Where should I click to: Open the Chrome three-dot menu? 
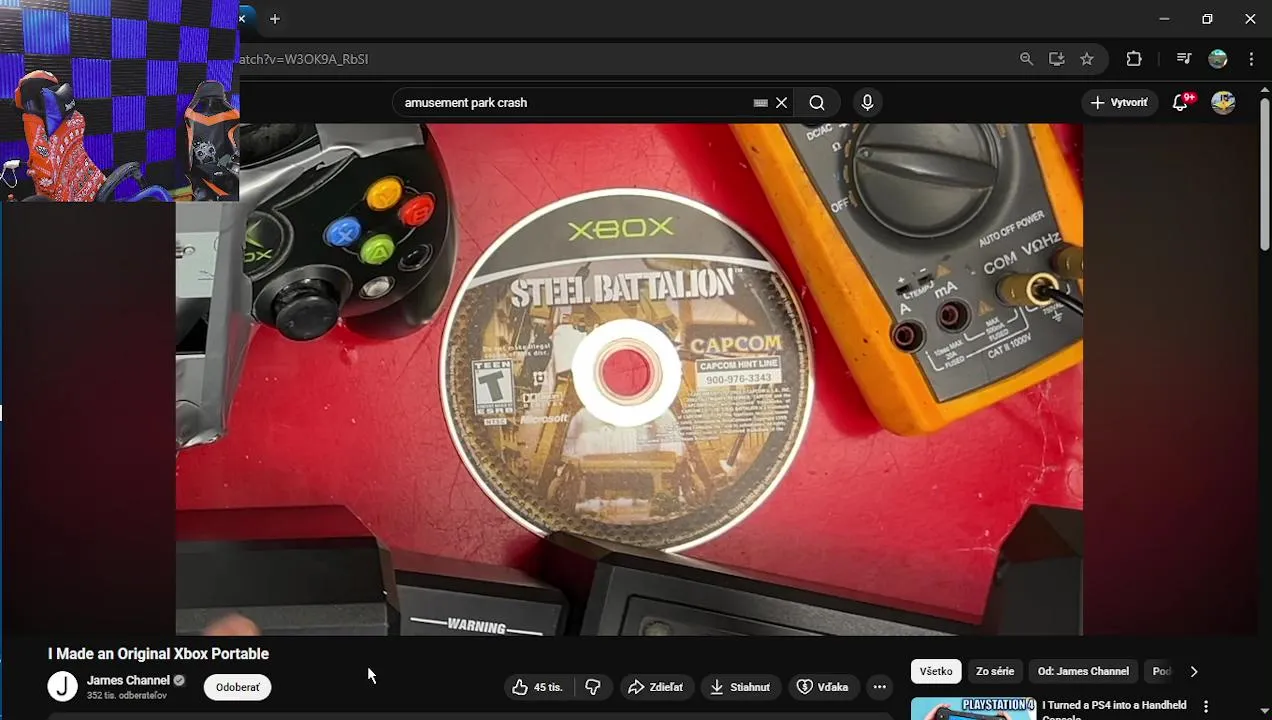1251,59
